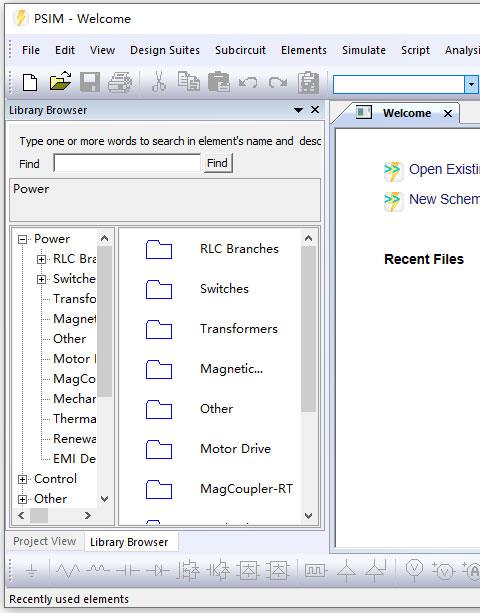Click the Redo arrow icon
The image size is (480, 613).
(278, 82)
